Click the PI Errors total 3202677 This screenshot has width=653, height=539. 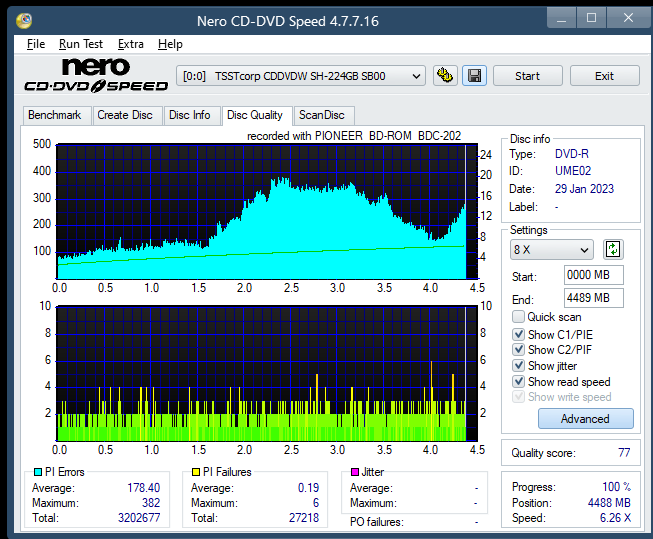coord(139,518)
